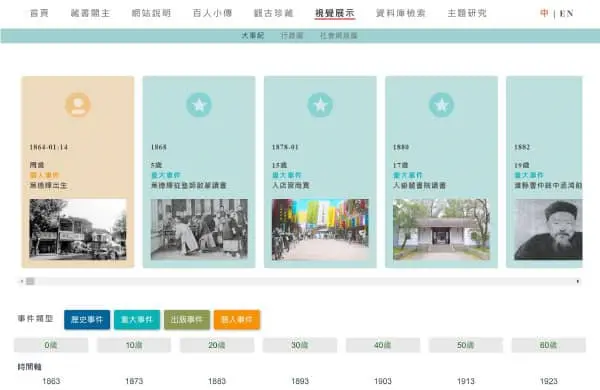Jump to the 50歲 age marker
Viewport: 600px width, 390px height.
click(x=465, y=345)
